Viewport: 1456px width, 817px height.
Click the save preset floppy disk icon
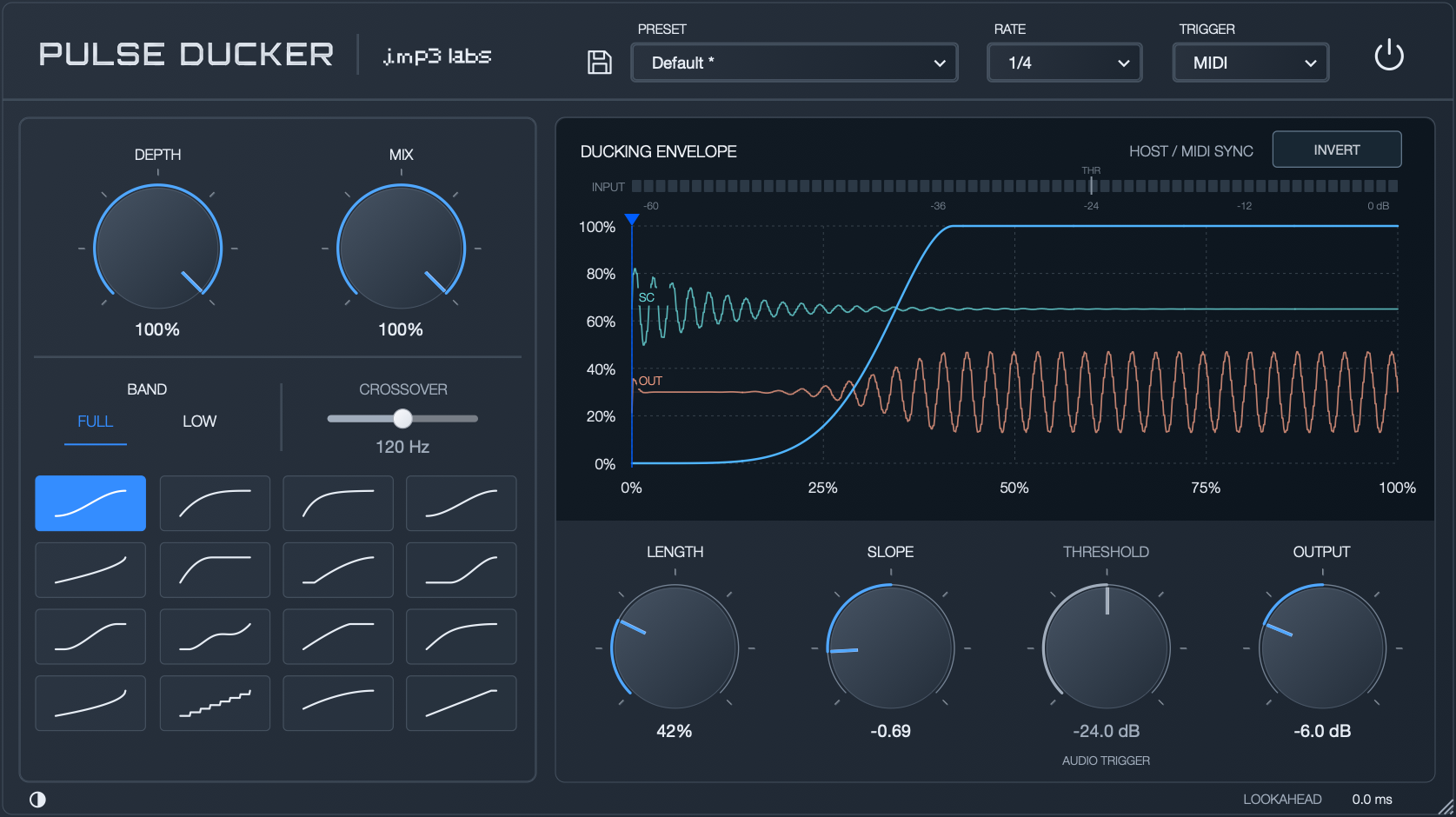[600, 63]
